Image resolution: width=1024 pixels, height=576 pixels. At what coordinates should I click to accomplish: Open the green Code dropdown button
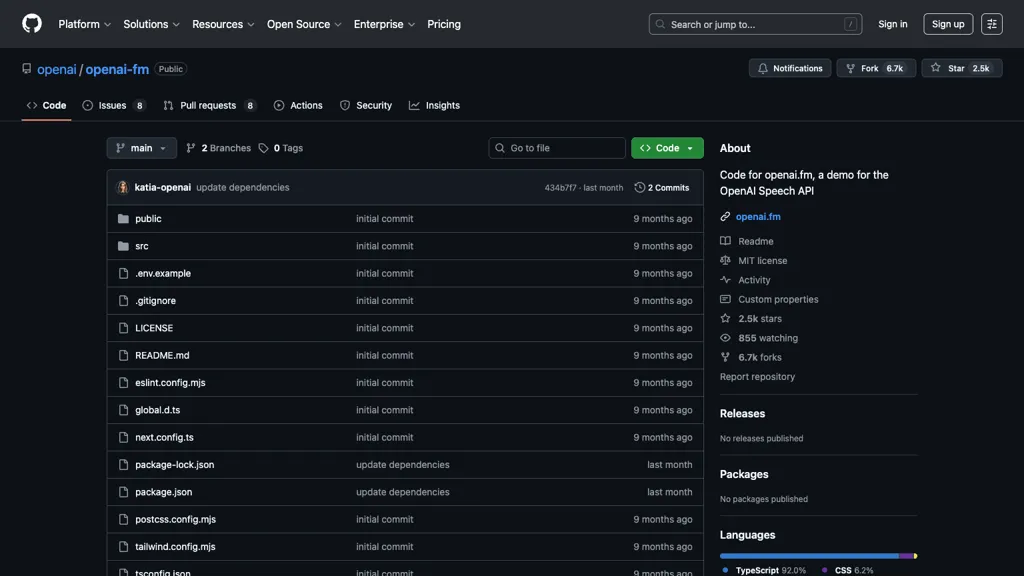(667, 148)
